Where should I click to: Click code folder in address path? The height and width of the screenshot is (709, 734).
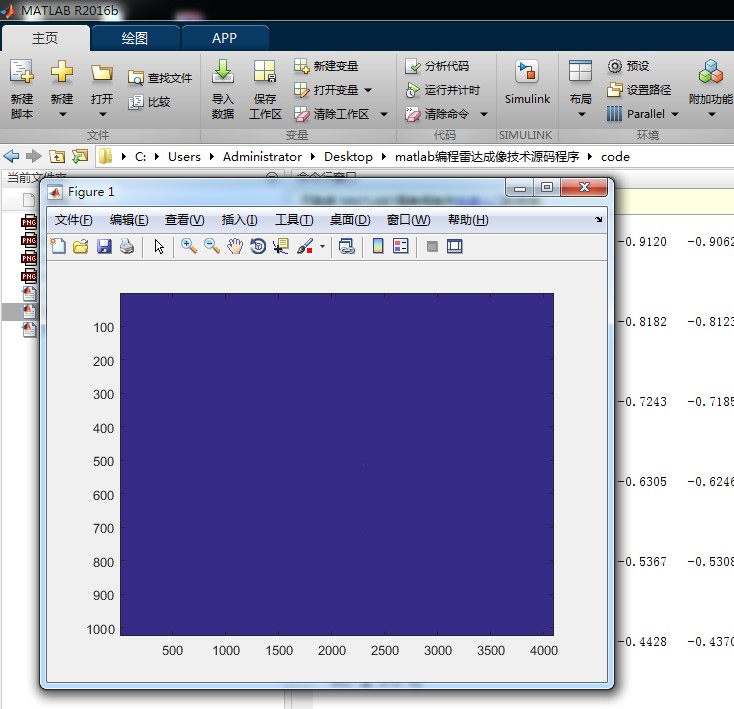[x=615, y=156]
